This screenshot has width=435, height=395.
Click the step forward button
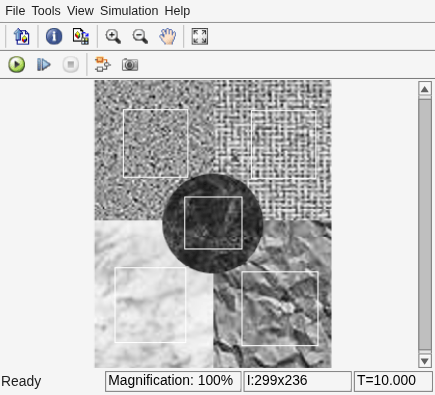pos(43,64)
